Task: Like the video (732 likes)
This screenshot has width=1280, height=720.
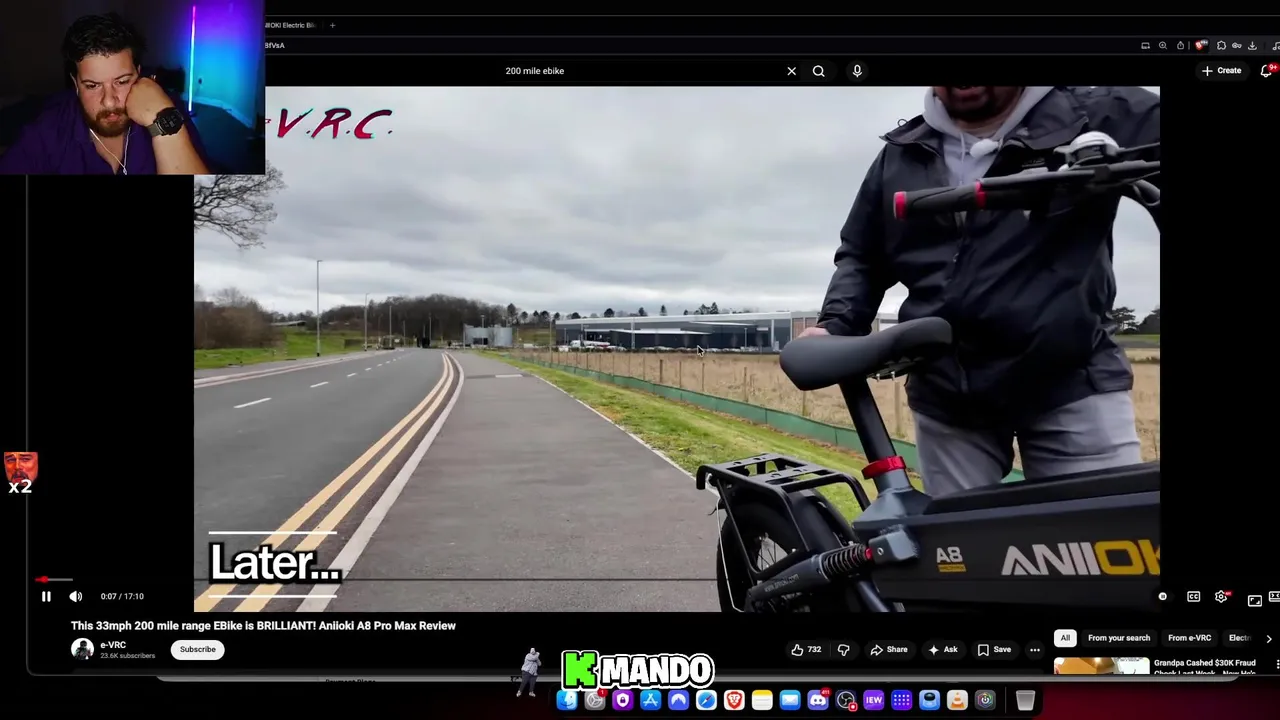Action: (807, 650)
